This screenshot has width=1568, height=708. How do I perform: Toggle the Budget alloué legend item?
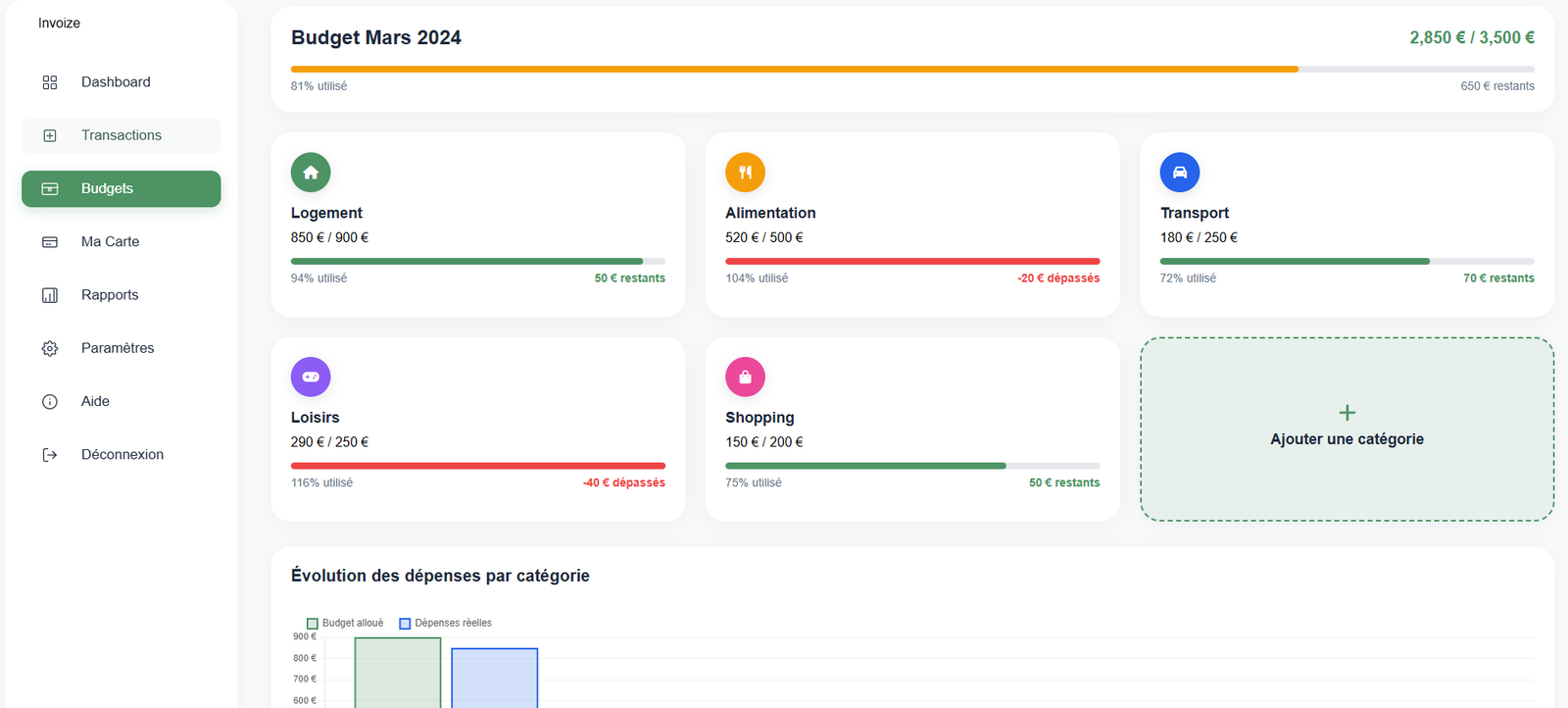345,624
